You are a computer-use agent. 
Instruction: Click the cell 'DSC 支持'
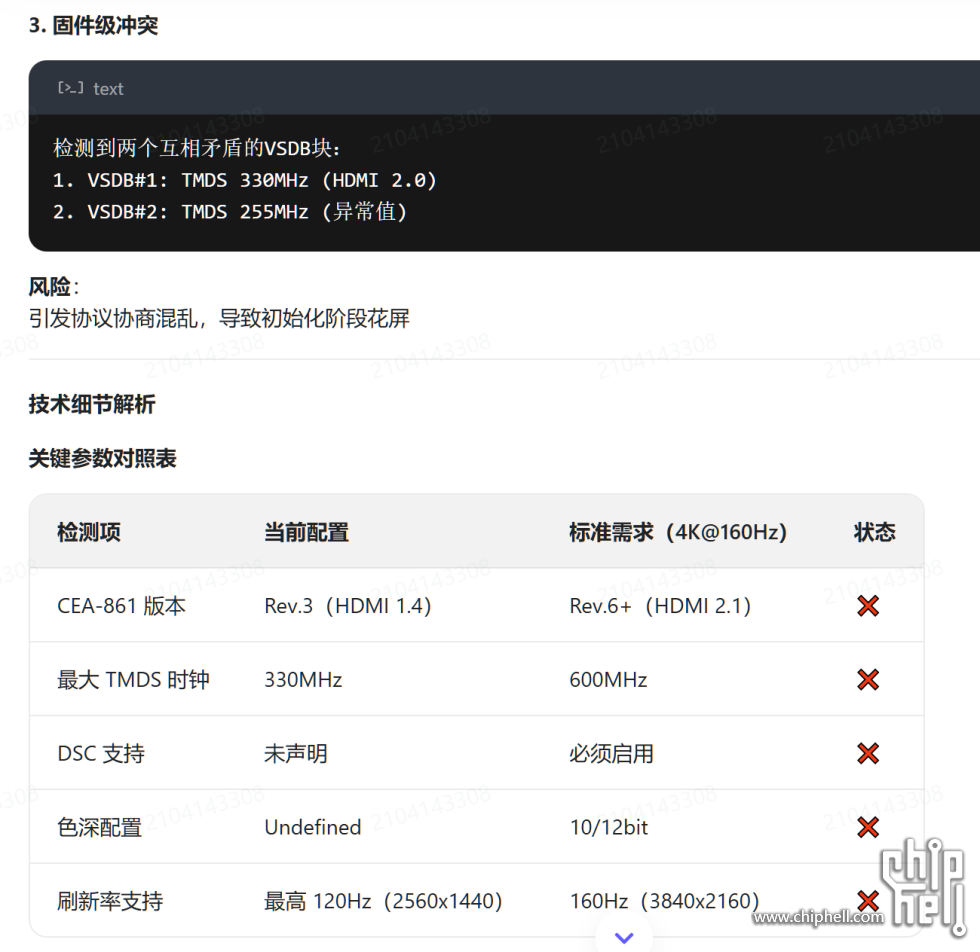(x=101, y=753)
